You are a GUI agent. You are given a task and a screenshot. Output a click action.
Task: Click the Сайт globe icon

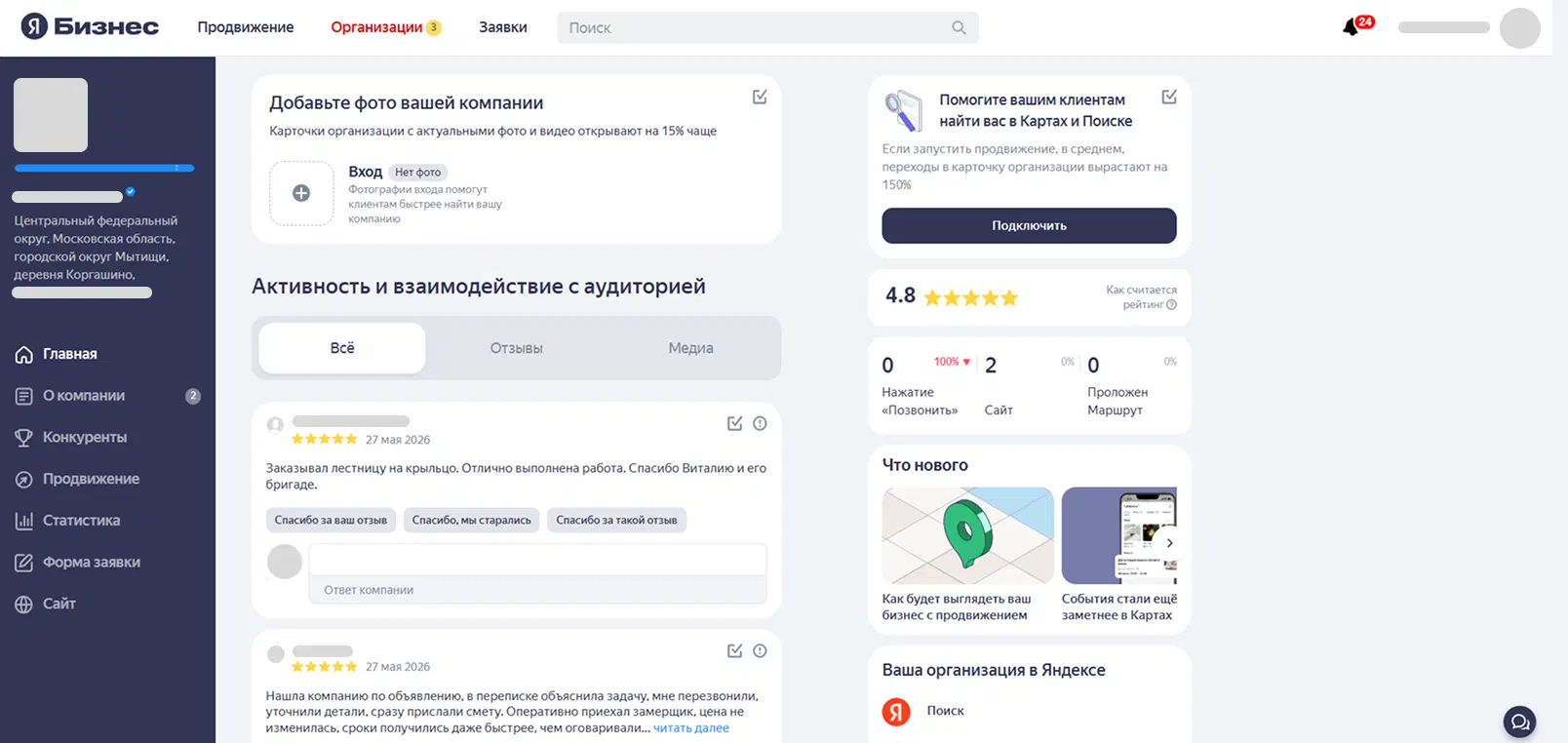click(x=24, y=605)
